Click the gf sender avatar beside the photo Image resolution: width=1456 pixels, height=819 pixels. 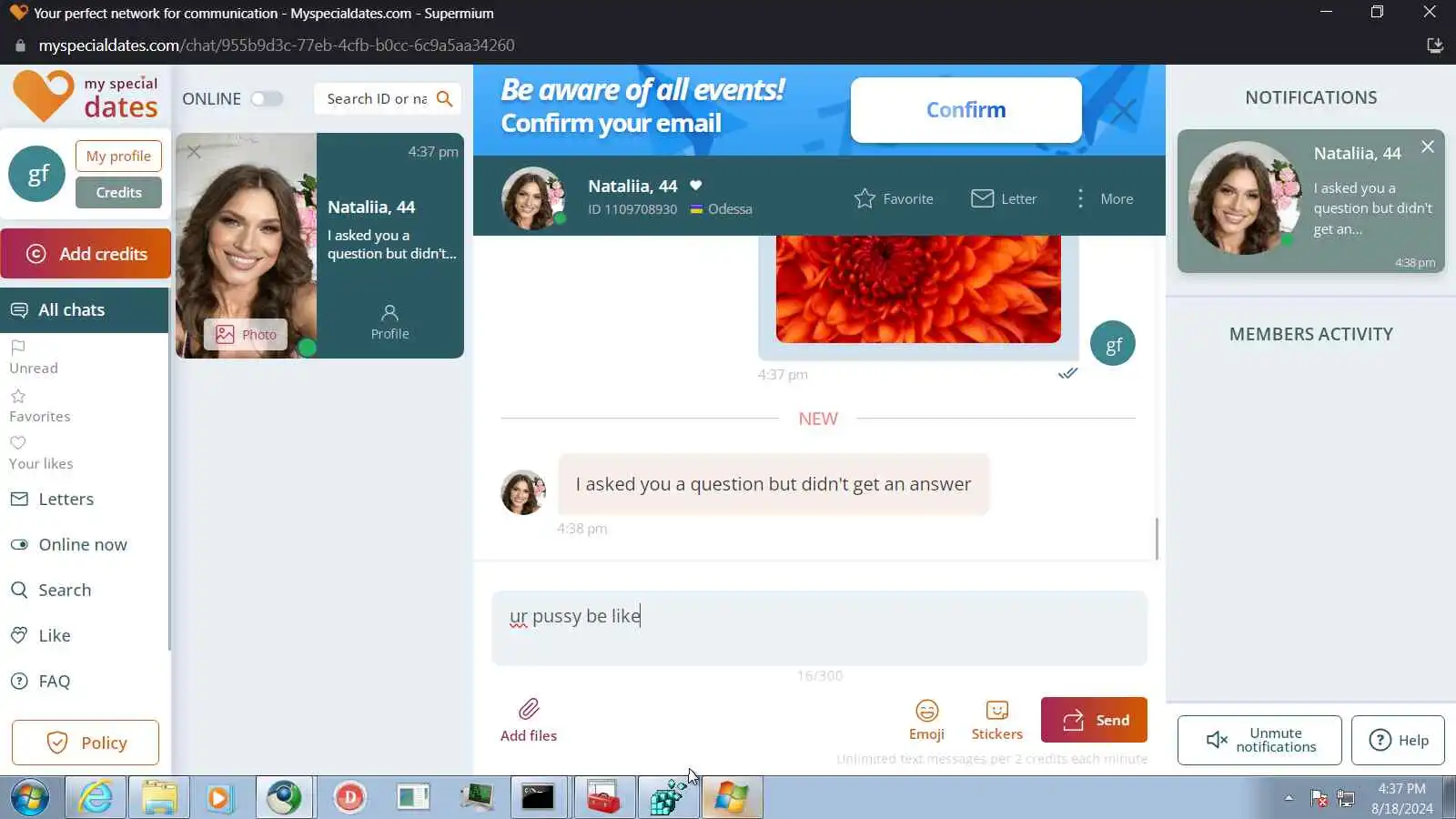[1113, 344]
